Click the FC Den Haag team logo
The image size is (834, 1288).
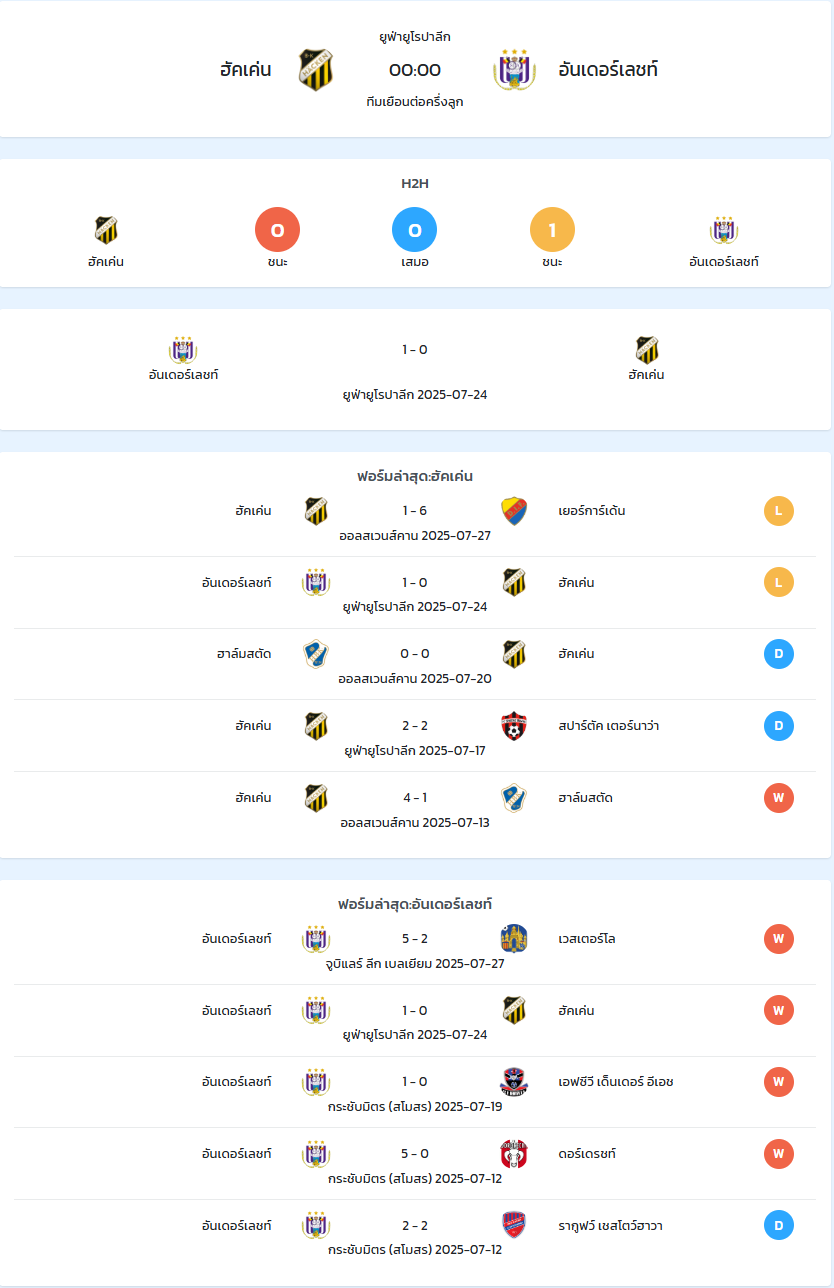click(514, 1082)
